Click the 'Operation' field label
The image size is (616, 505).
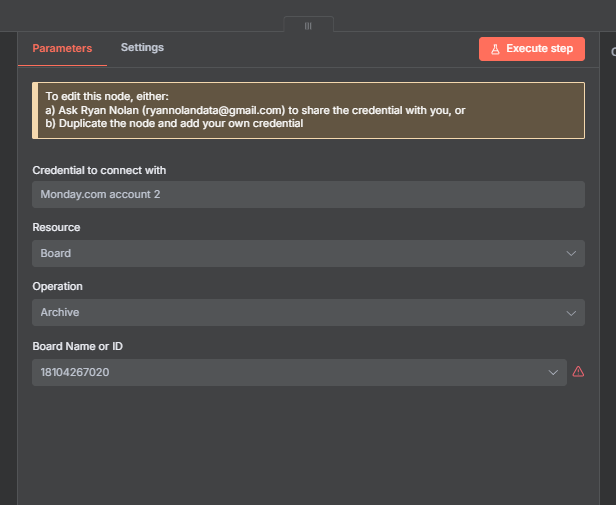coord(57,287)
